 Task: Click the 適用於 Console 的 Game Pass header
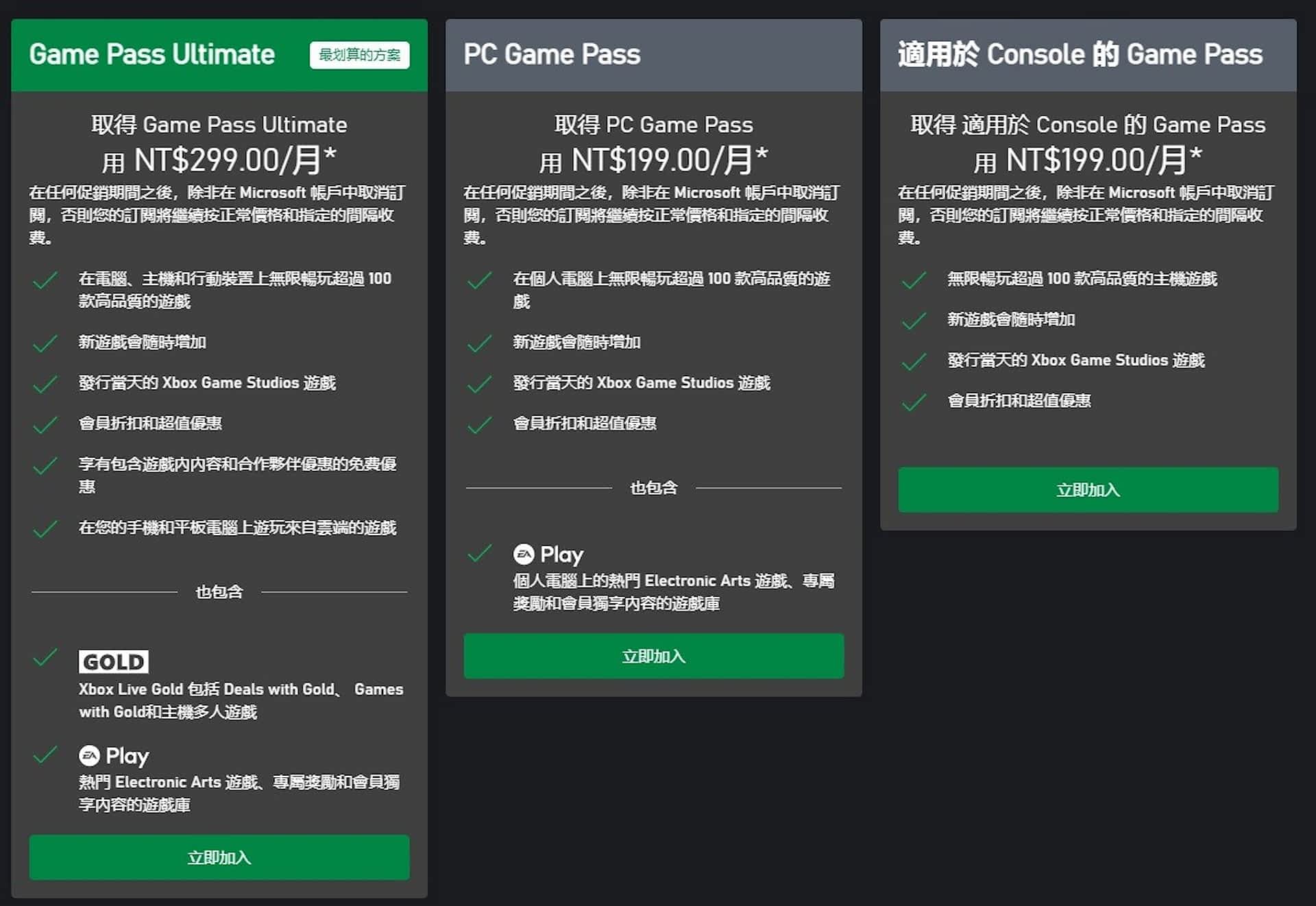click(x=1080, y=54)
